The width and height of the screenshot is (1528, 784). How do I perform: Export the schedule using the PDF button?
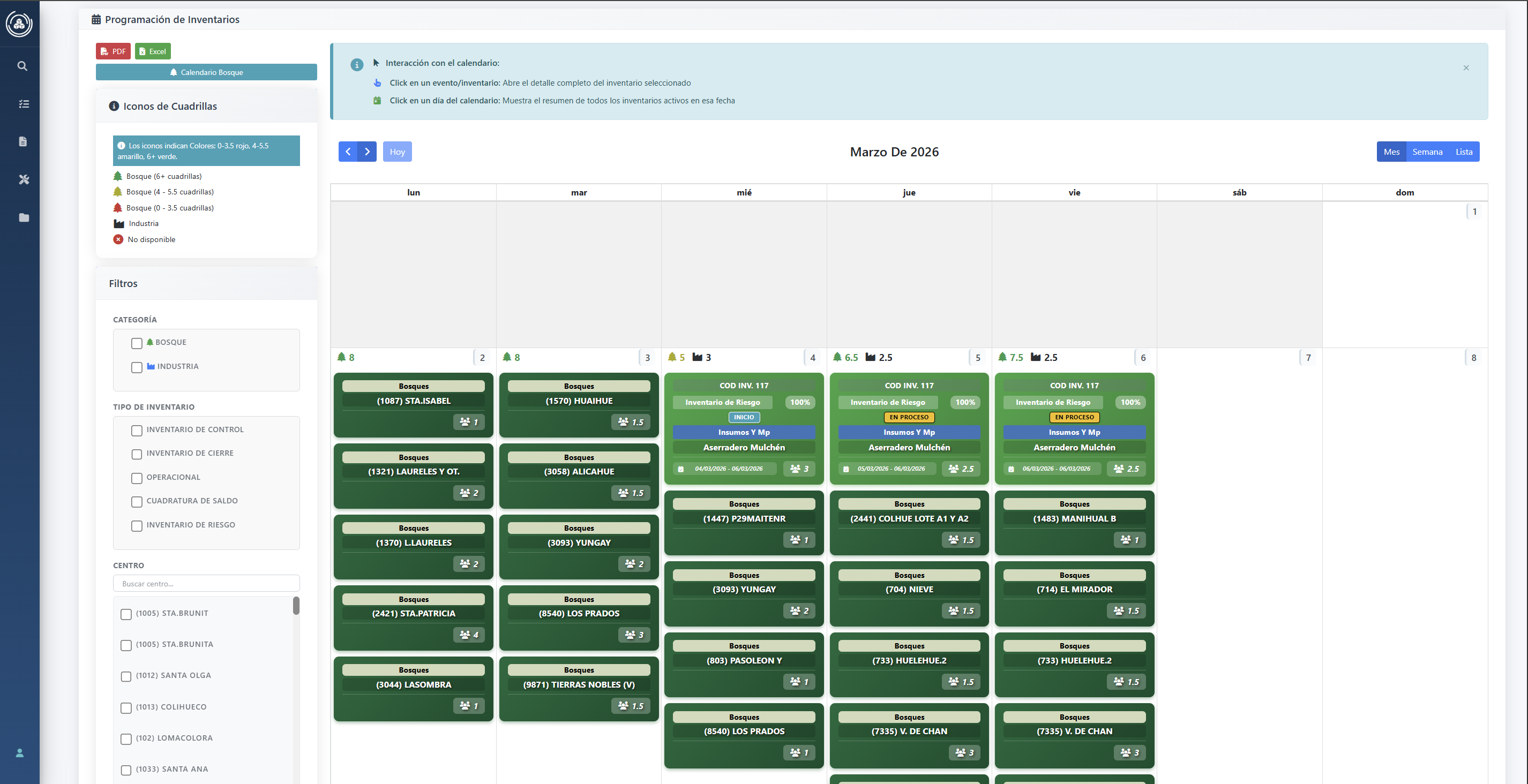coord(113,51)
